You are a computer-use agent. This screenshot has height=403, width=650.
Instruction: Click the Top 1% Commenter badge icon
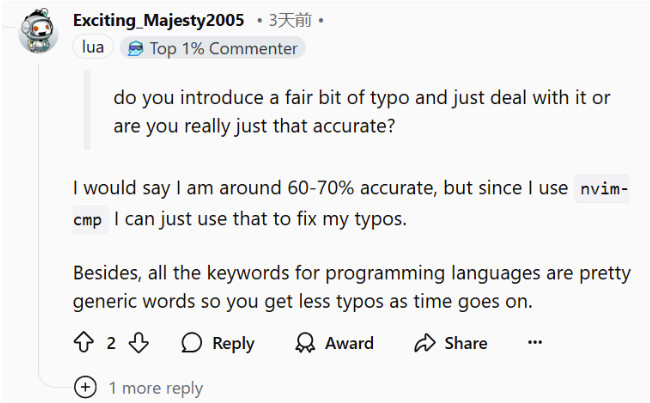(x=136, y=49)
